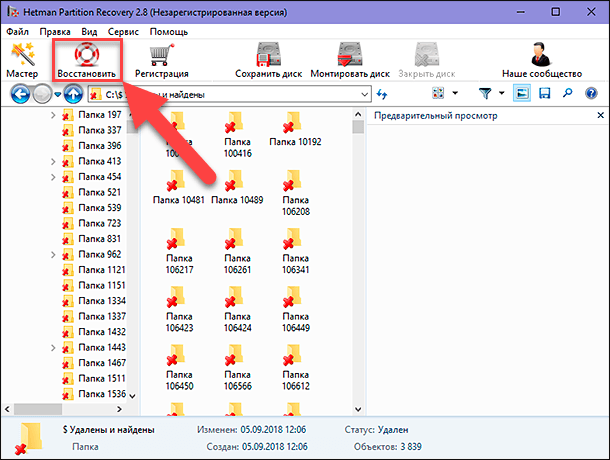Minimize the Hetman Partition Recovery window
610x460 pixels.
[521, 12]
